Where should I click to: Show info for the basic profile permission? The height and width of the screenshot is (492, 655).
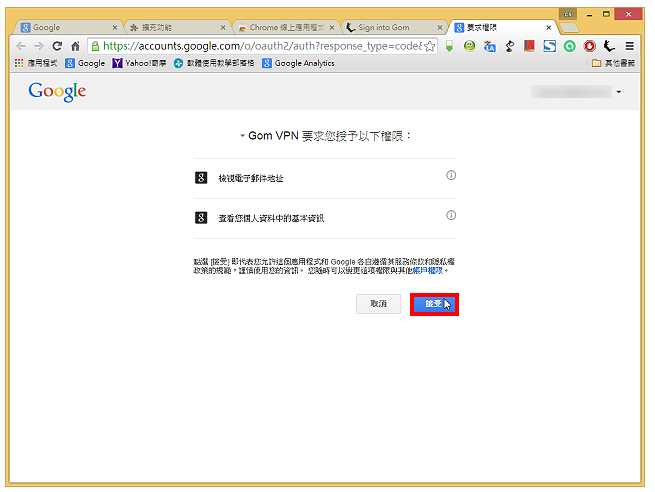(451, 215)
